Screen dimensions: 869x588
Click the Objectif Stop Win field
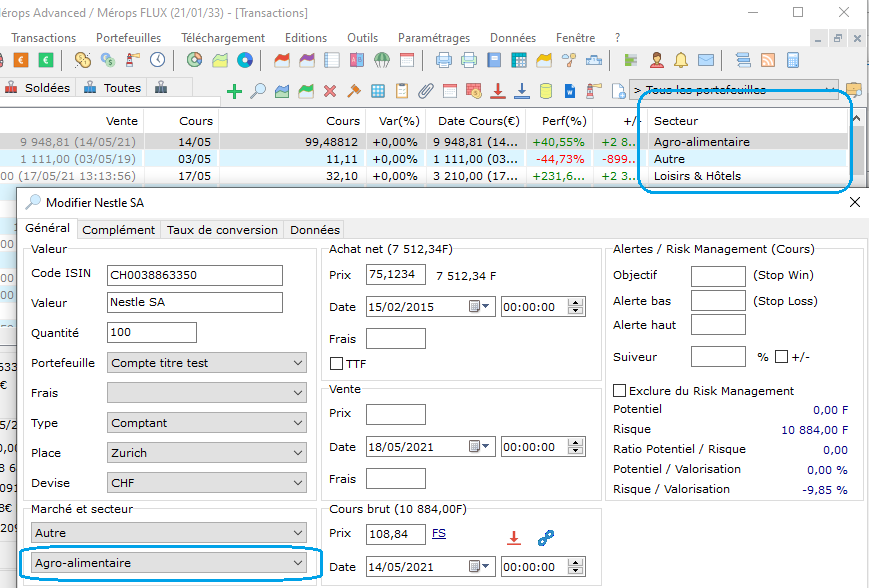(718, 276)
